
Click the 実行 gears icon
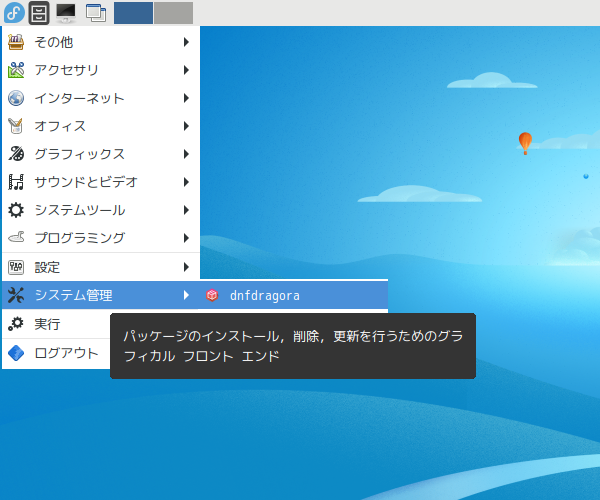[x=16, y=324]
